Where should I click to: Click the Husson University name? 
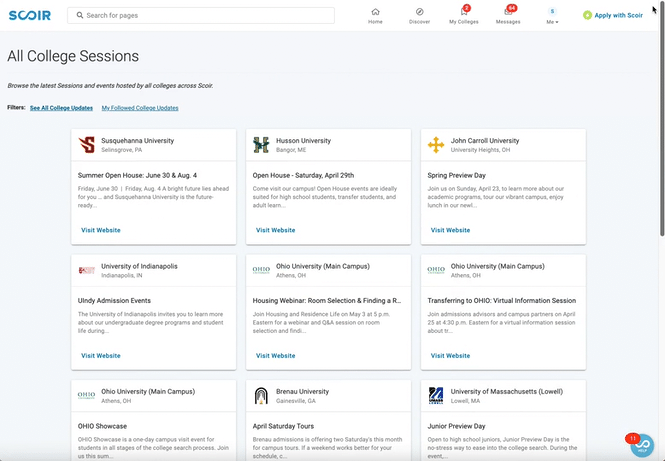tap(303, 141)
